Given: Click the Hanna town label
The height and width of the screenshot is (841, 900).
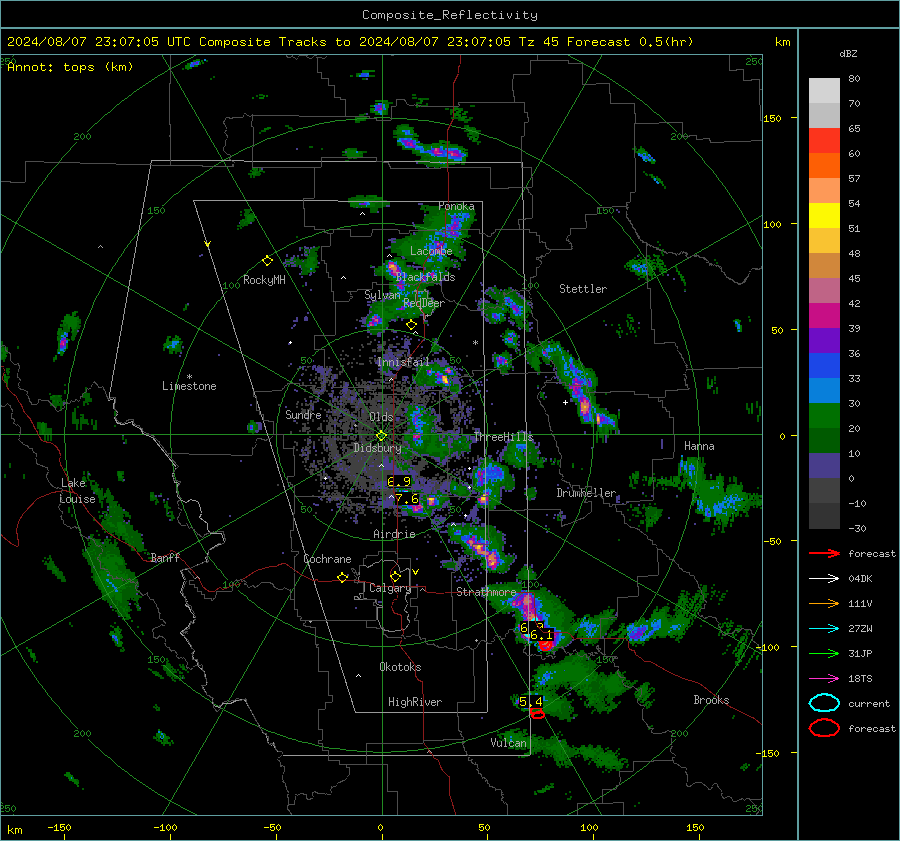Looking at the screenshot, I should click(x=699, y=446).
